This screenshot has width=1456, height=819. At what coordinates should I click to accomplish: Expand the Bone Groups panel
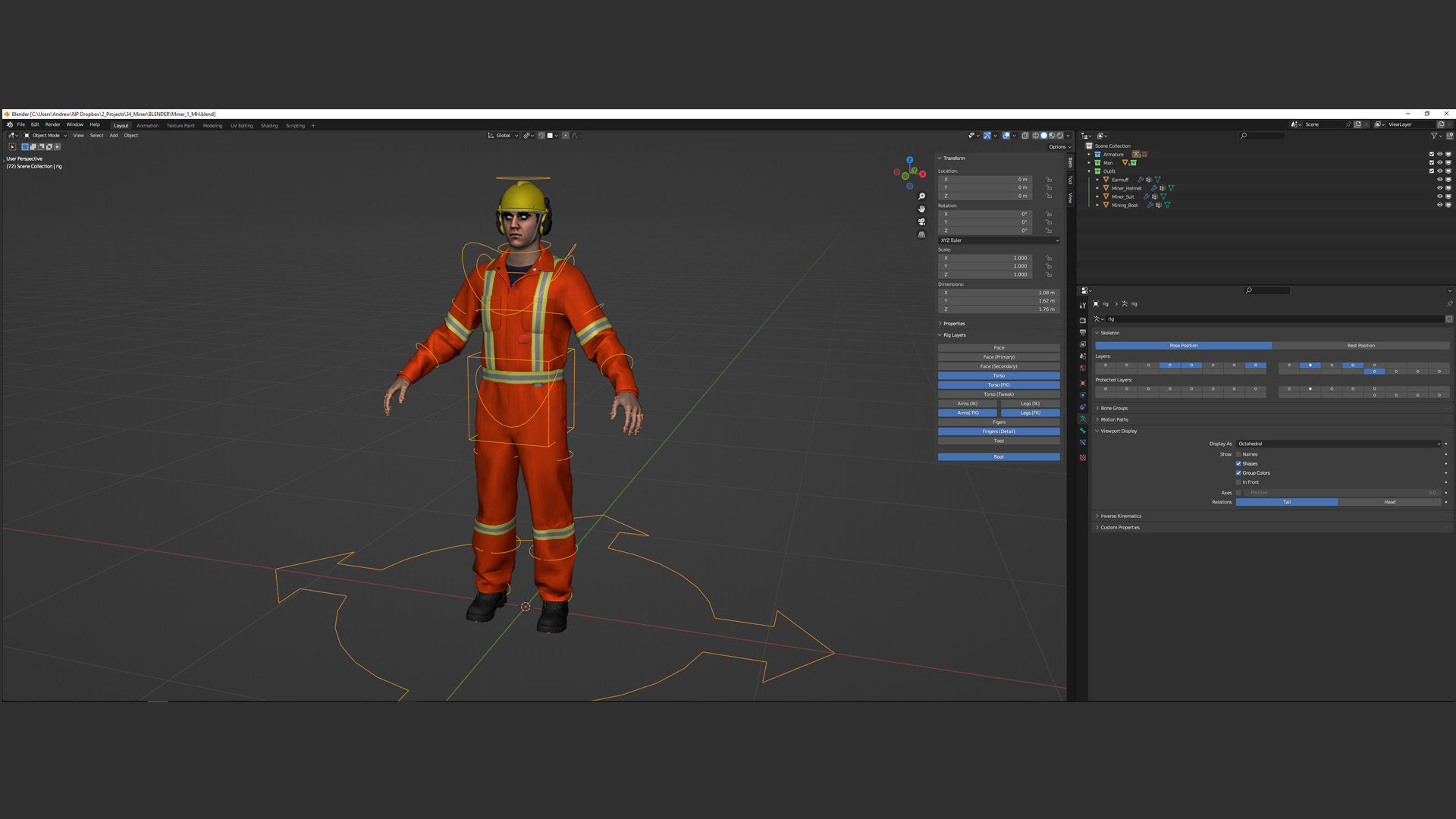coord(1114,408)
